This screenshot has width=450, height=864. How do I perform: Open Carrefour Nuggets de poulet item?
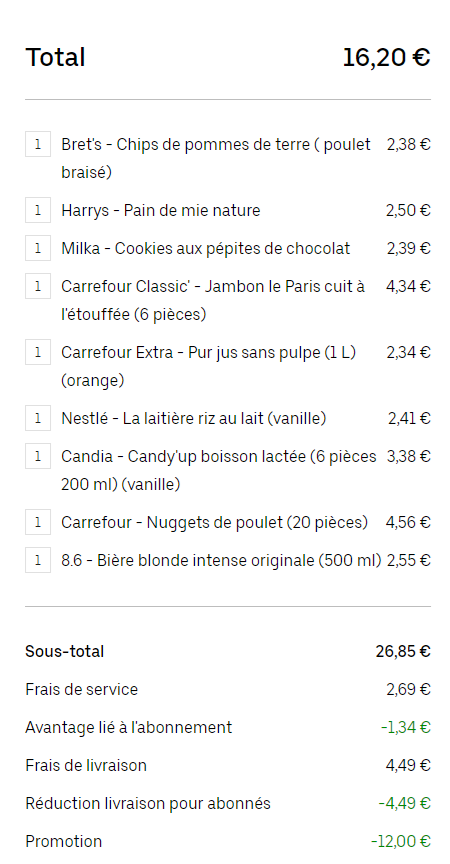(x=214, y=522)
